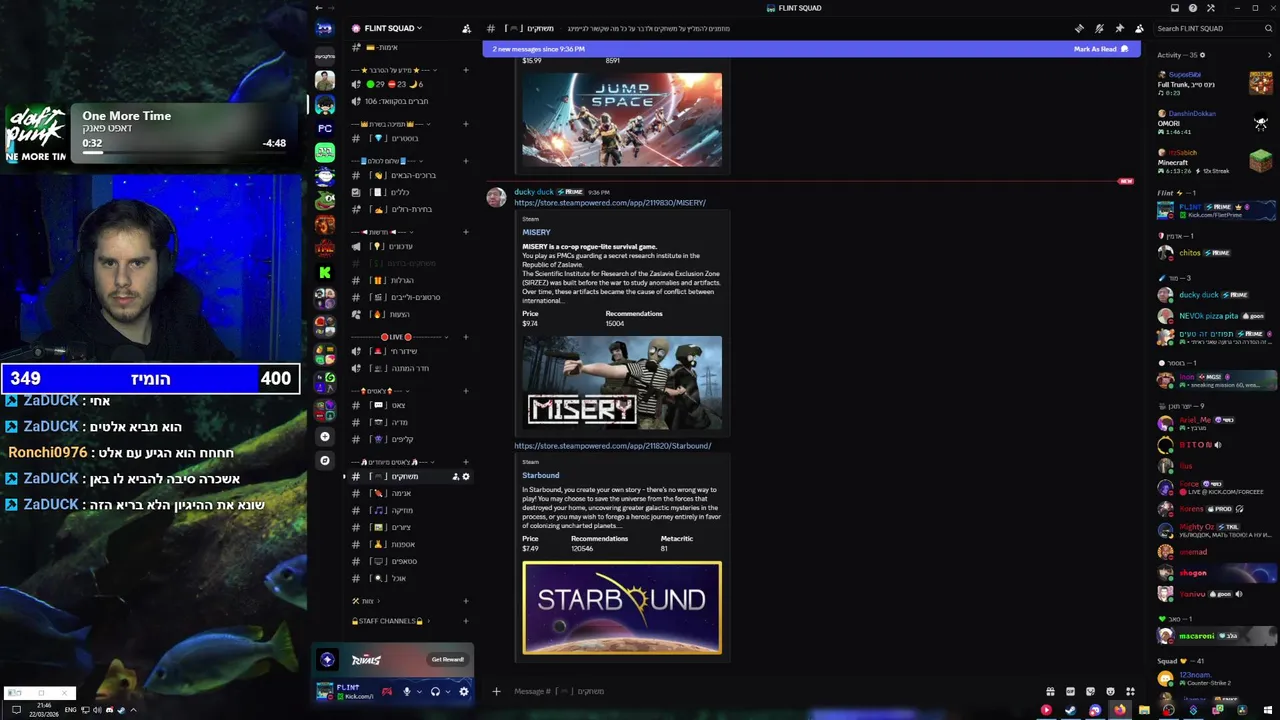This screenshot has height=720, width=1280.
Task: Open headphone output options arrow
Action: point(448,691)
